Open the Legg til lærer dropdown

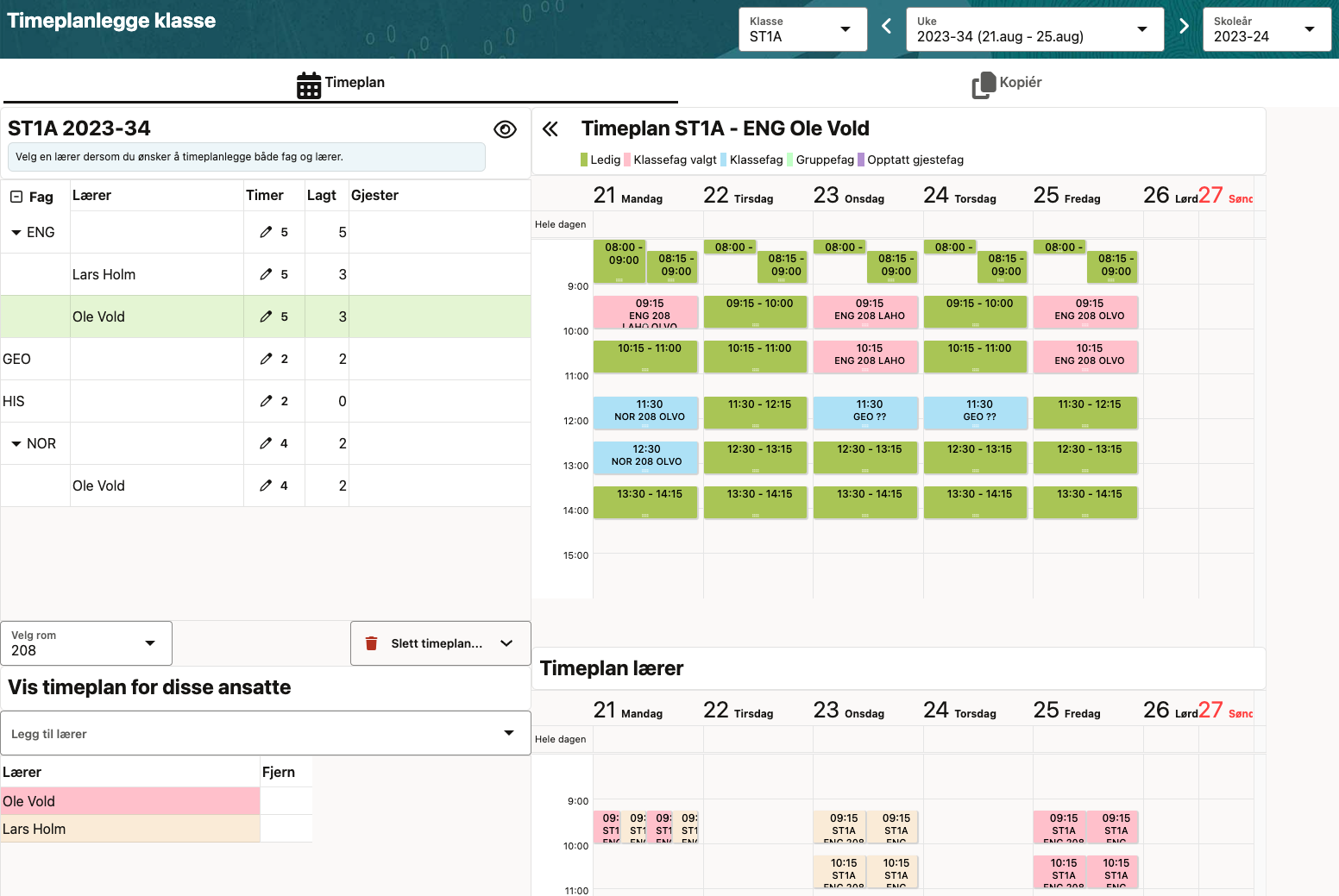click(266, 733)
